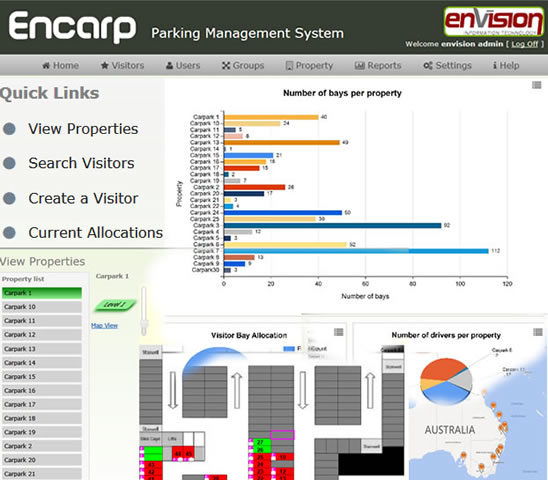The height and width of the screenshot is (480, 548).
Task: Click the Encarp logo
Action: click(72, 27)
